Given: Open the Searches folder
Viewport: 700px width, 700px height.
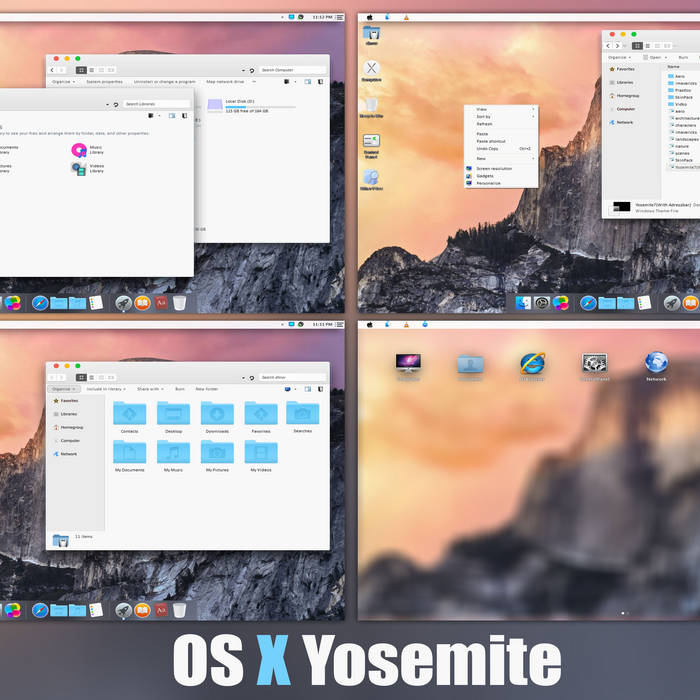Looking at the screenshot, I should coord(303,412).
